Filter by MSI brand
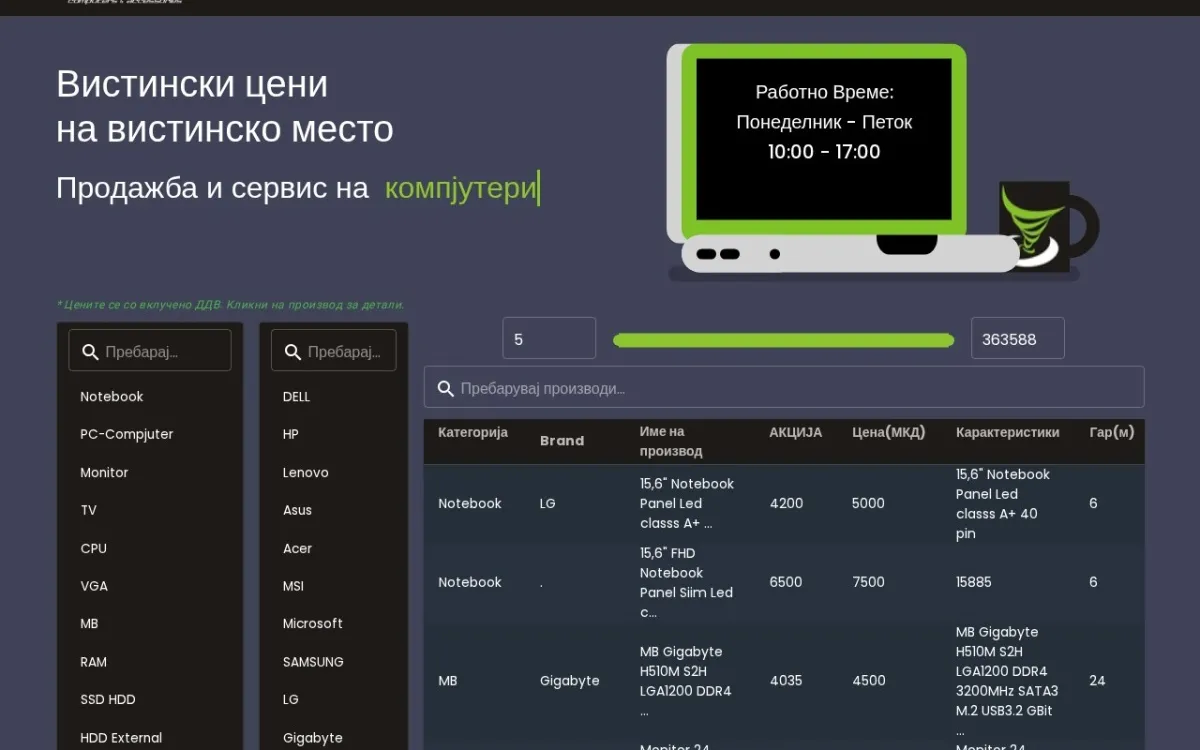Screen dimensions: 1200x750 coord(293,586)
